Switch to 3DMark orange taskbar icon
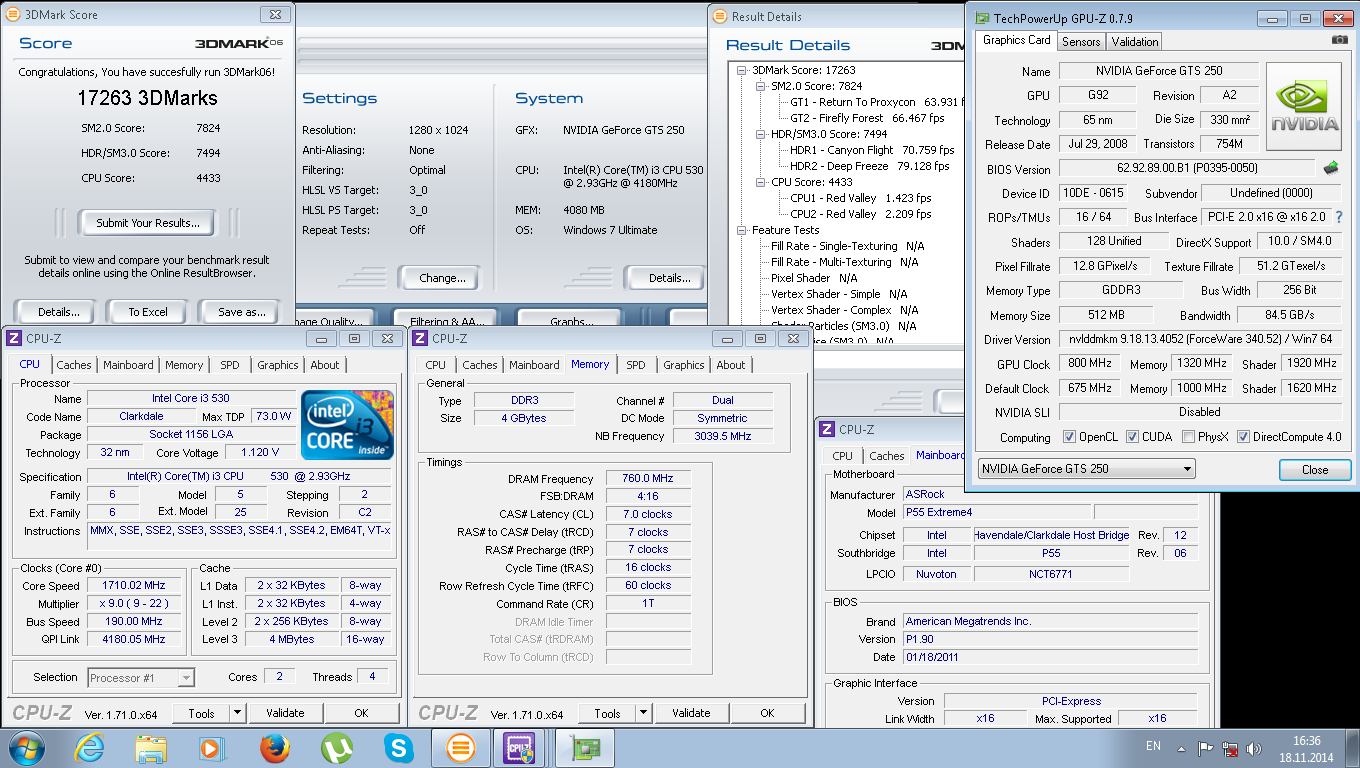Image resolution: width=1360 pixels, height=768 pixels. click(460, 748)
